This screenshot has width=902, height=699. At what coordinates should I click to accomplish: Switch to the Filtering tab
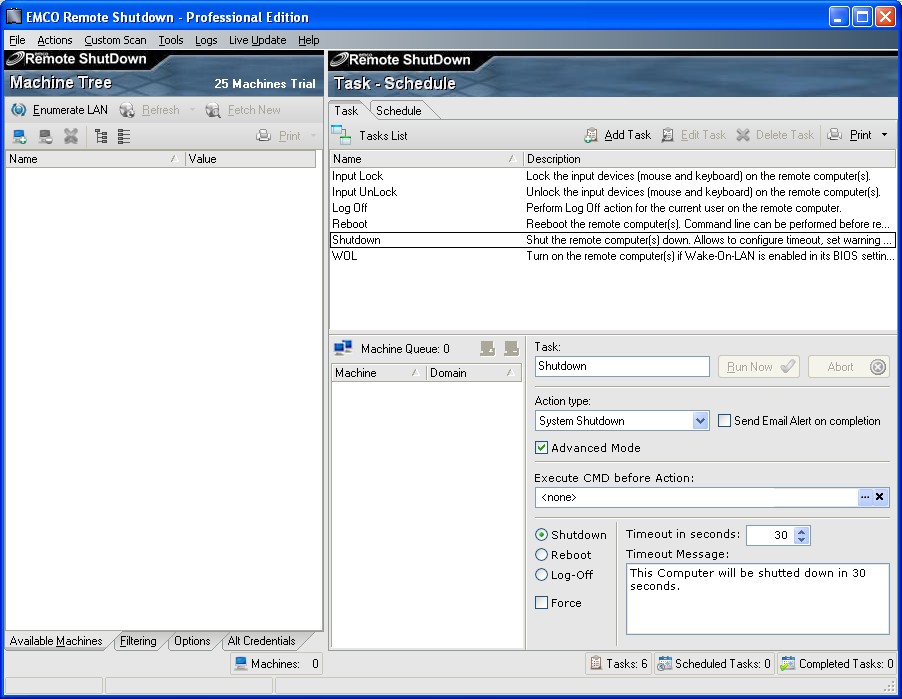click(138, 640)
